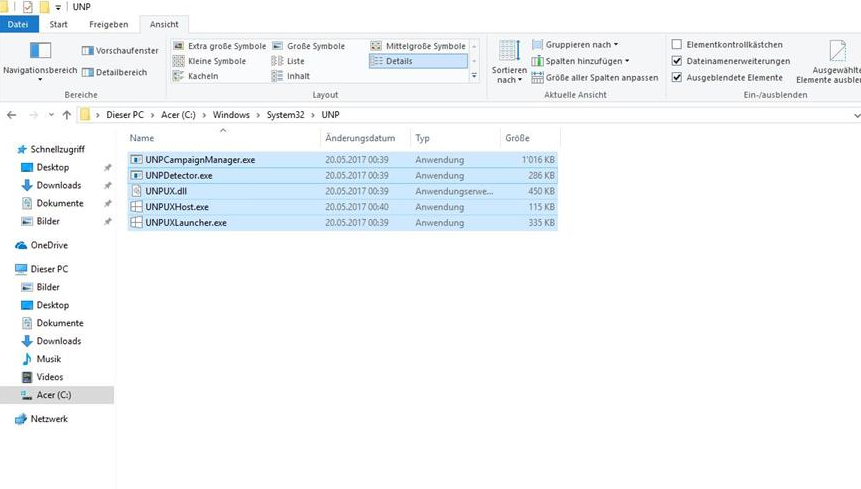This screenshot has height=489, width=861.
Task: Open the Datei menu tab
Action: [x=18, y=24]
